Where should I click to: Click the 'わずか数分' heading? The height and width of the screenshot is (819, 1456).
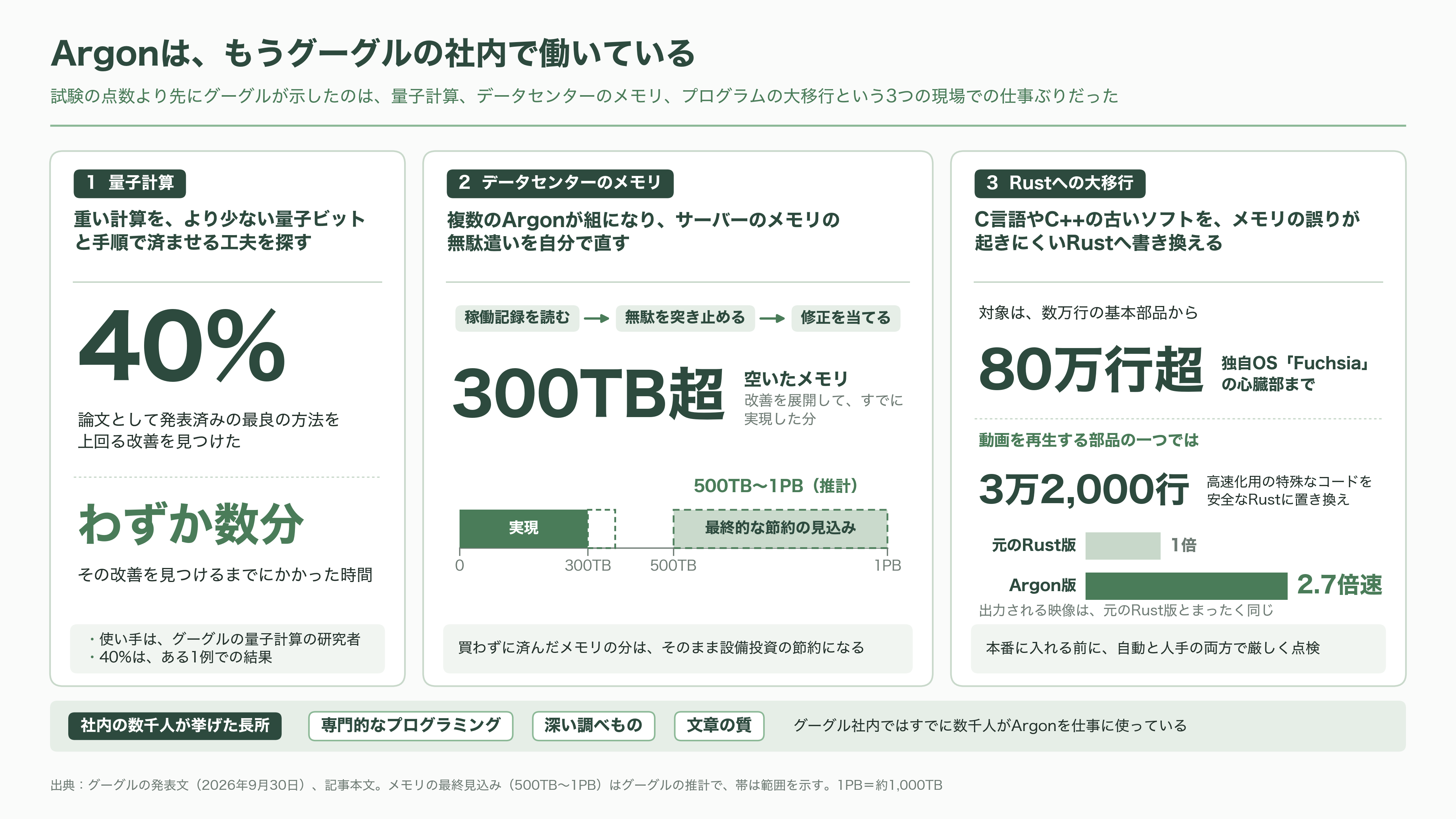[x=191, y=524]
